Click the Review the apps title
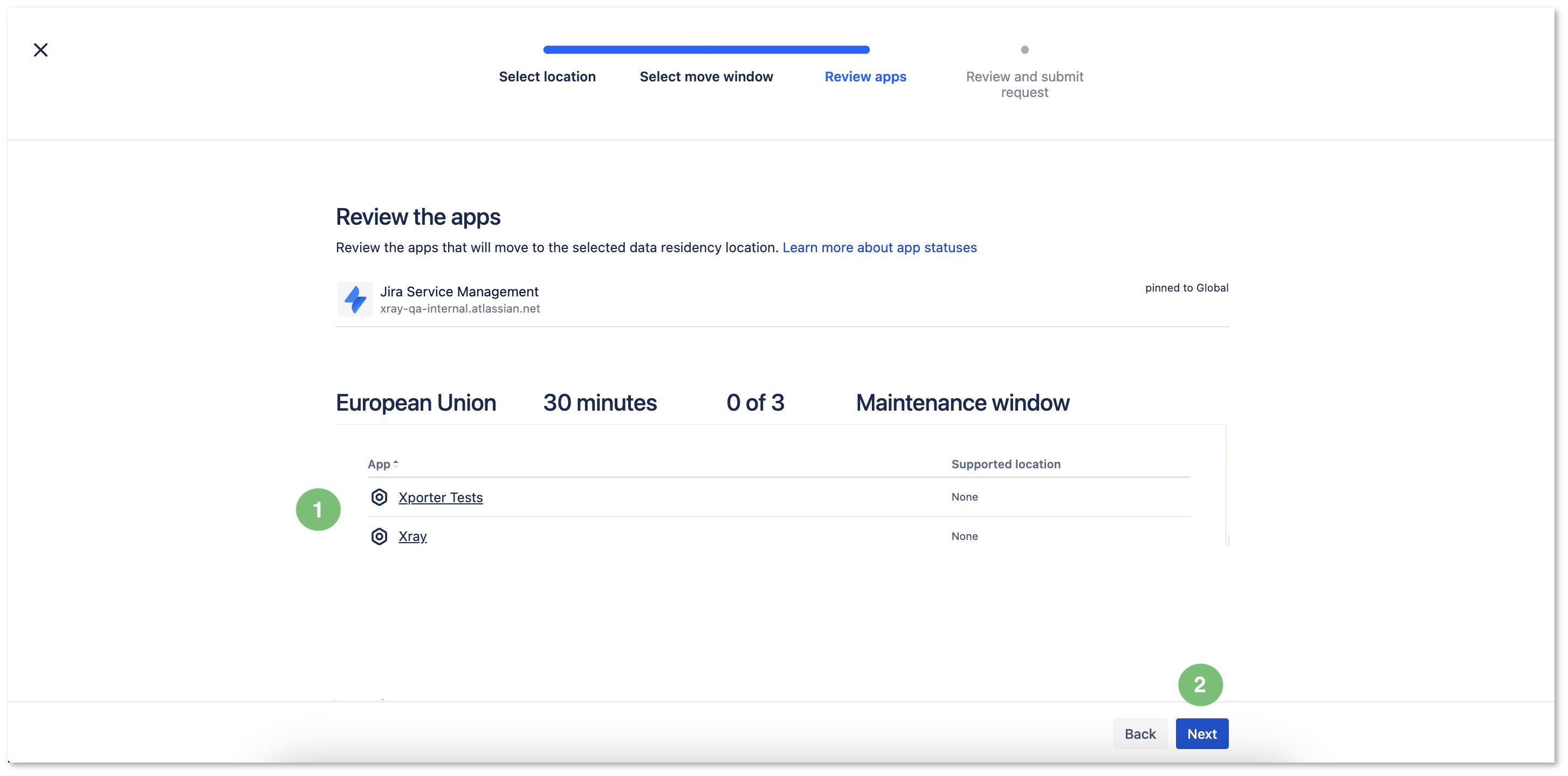This screenshot has height=776, width=1568. click(x=418, y=217)
